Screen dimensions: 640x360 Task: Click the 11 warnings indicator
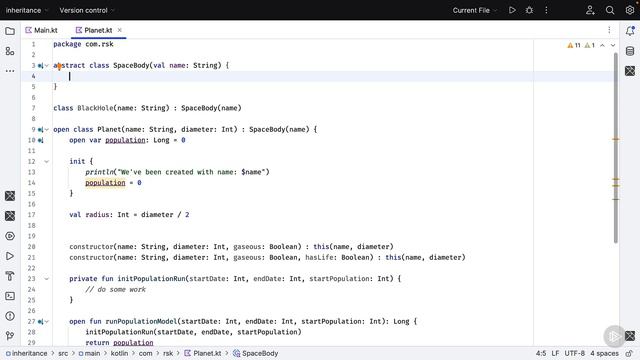point(574,45)
